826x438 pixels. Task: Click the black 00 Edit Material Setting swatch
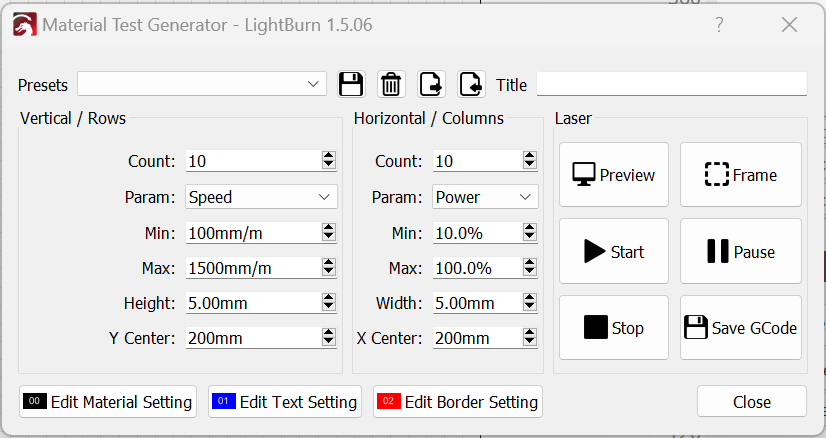point(35,401)
